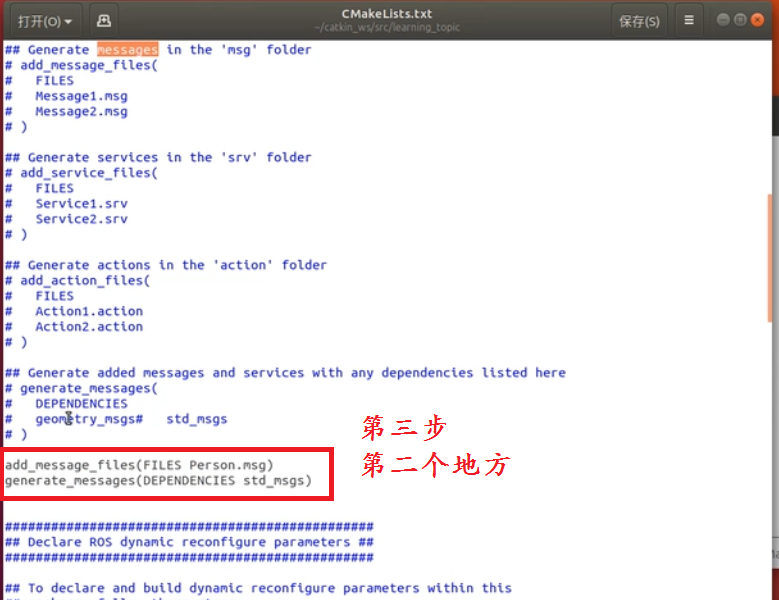Click 'FILES' under add_service_files

tap(55, 188)
